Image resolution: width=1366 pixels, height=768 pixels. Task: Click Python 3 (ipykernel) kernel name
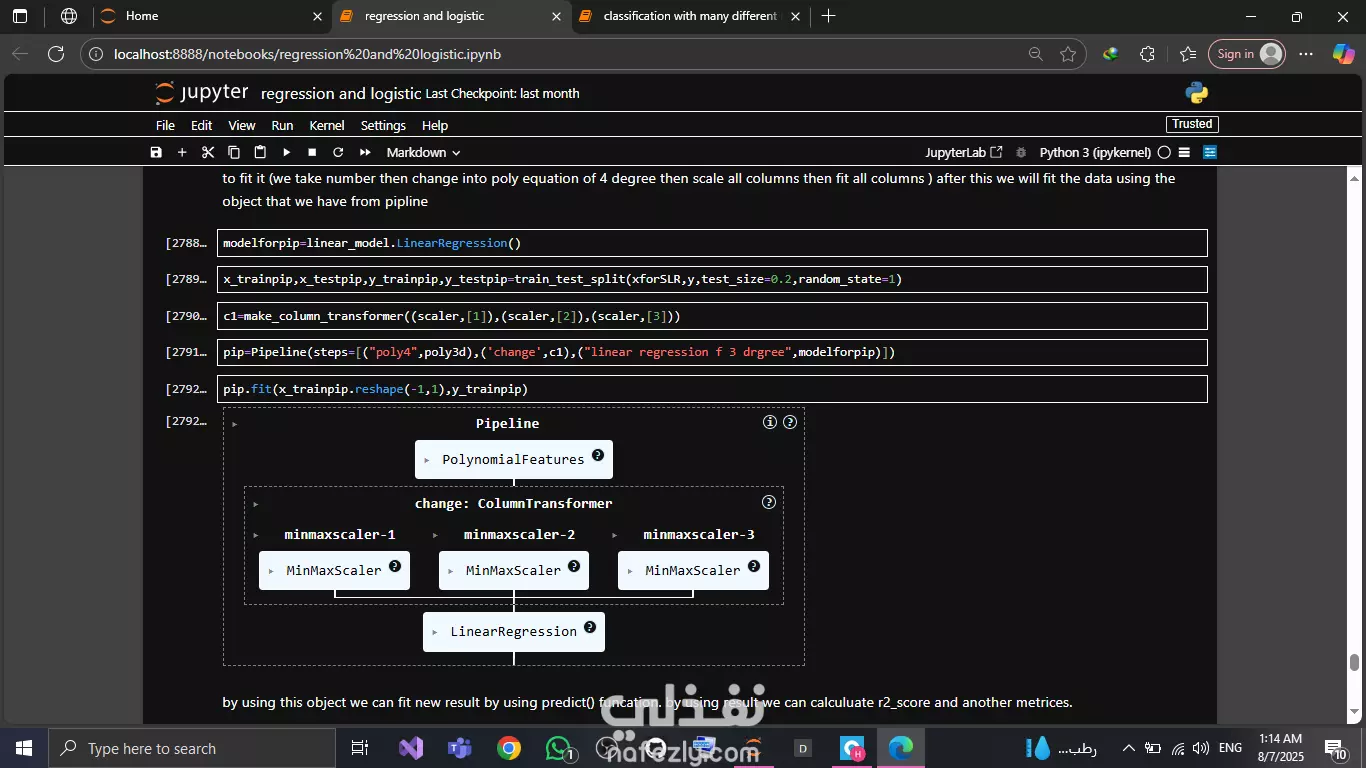pyautogui.click(x=1095, y=153)
